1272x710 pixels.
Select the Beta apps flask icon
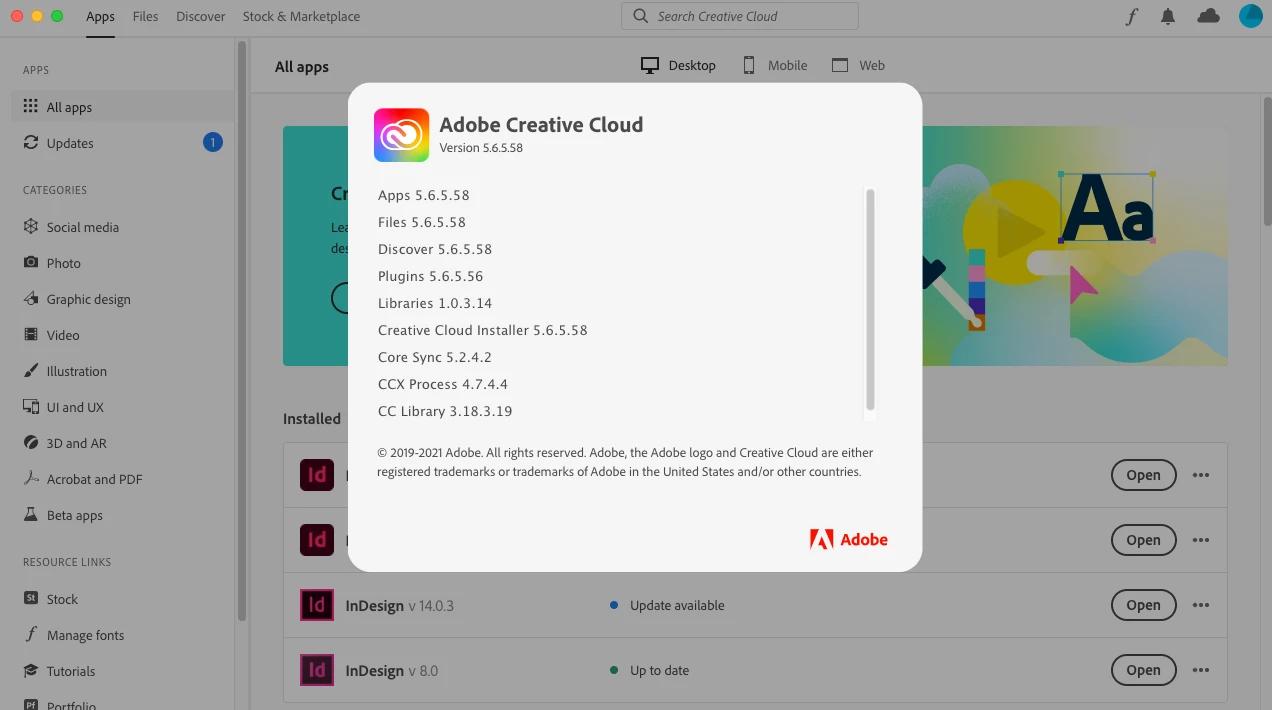(31, 514)
